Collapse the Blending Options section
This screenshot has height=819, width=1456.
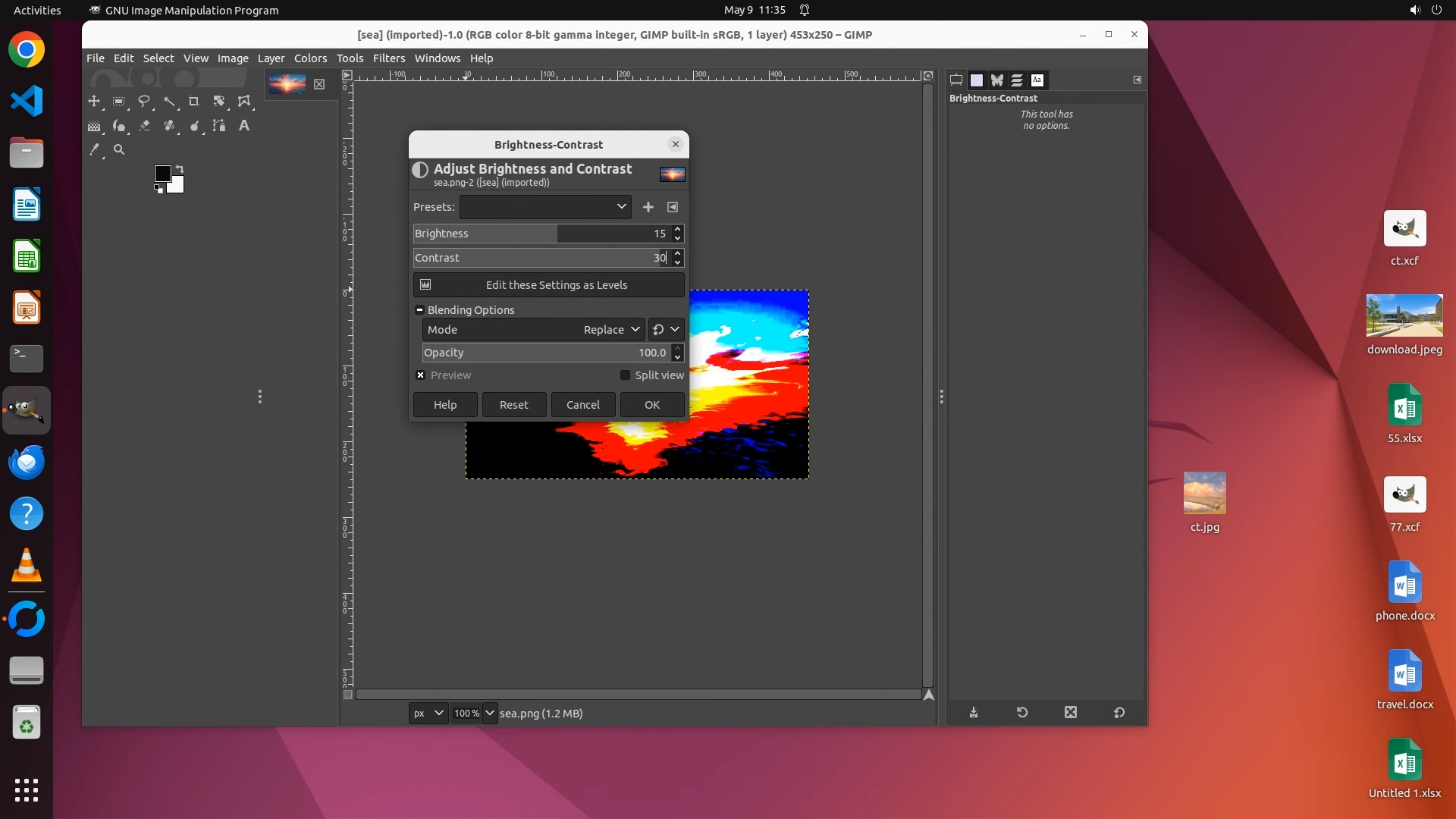point(419,310)
